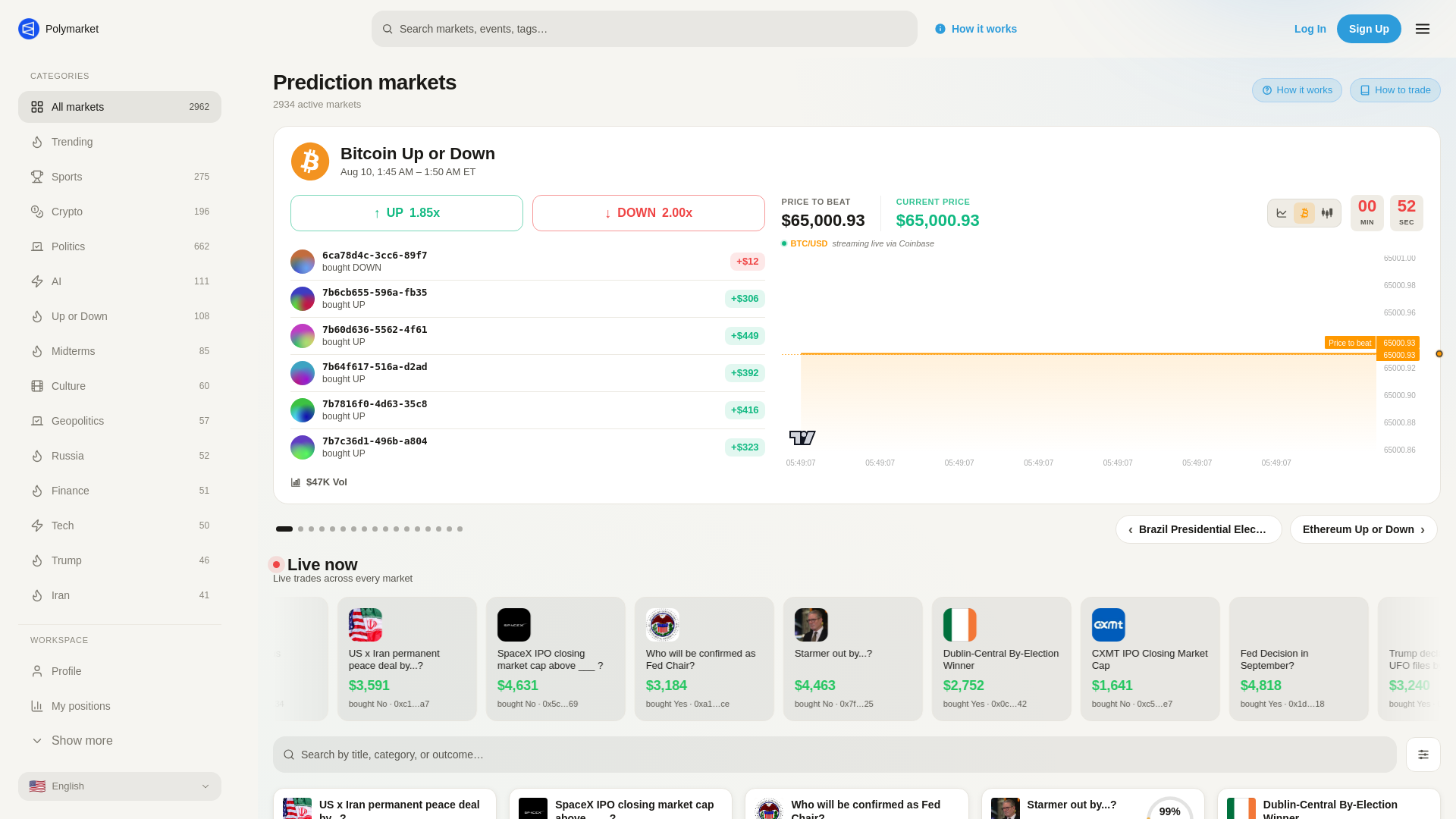Click the Starmer card photo
The image size is (1456, 819).
(x=811, y=625)
